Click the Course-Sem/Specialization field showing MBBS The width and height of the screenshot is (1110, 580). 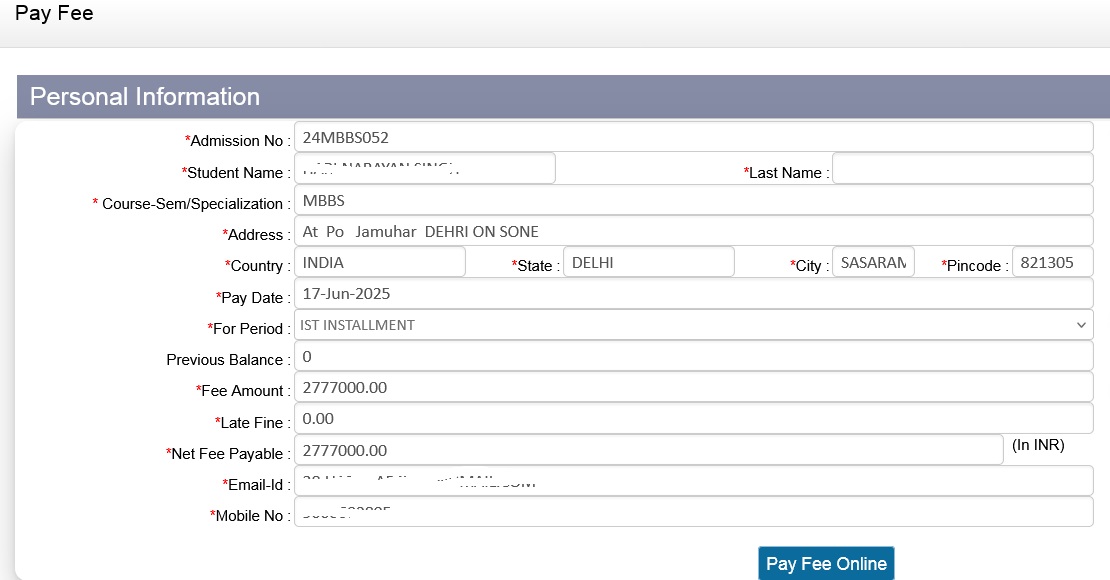[693, 201]
